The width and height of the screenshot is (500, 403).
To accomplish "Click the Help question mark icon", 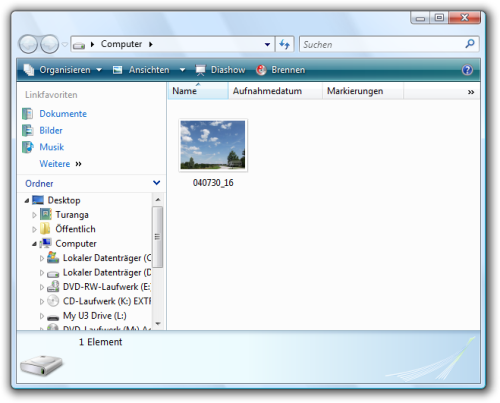I will tap(467, 70).
